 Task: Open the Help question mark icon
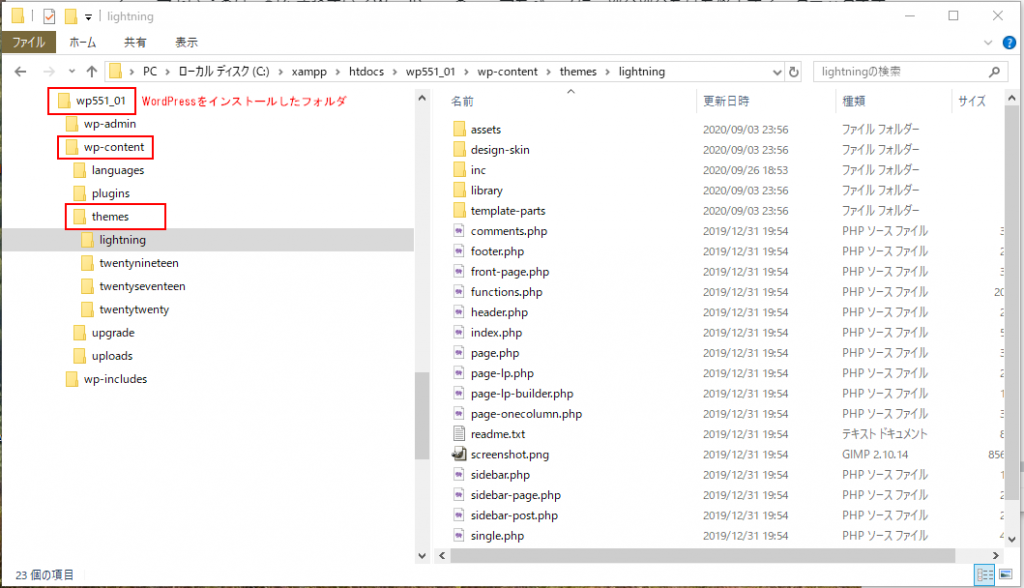tap(1010, 43)
